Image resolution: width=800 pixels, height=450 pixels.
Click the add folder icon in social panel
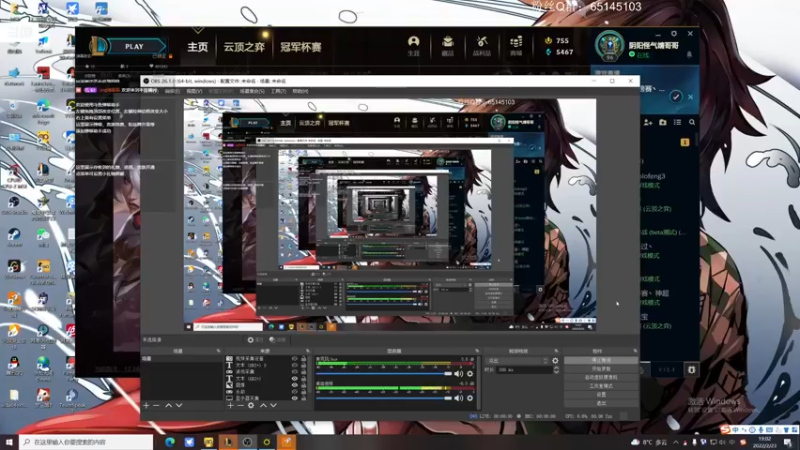pos(663,122)
